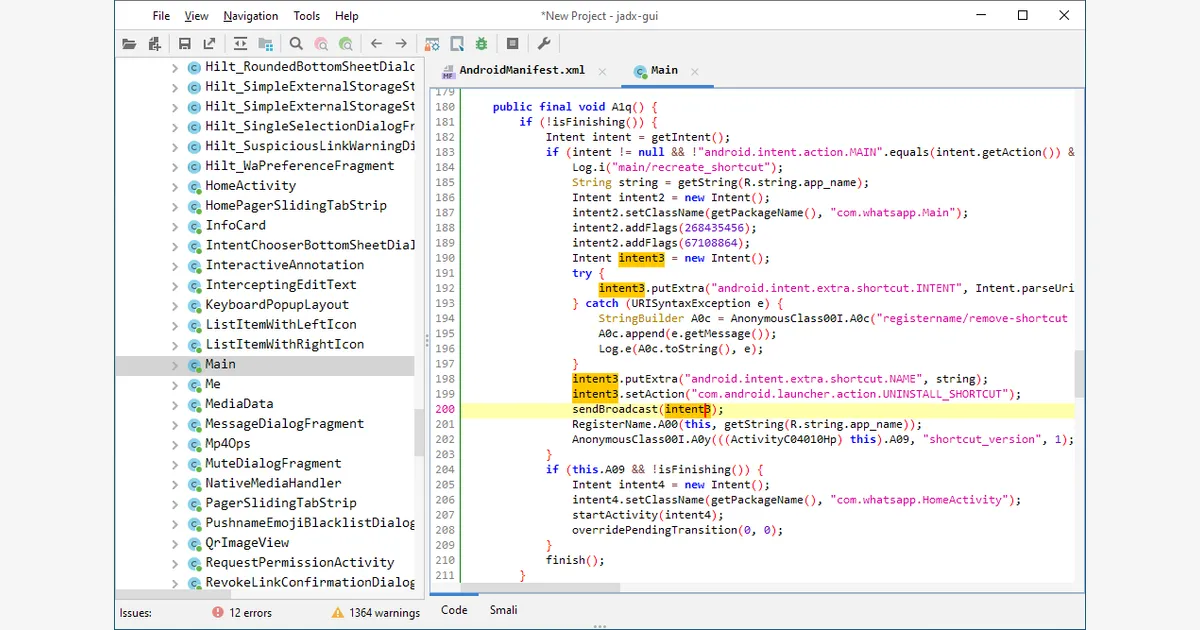This screenshot has height=630, width=1200.
Task: Click the 12 errors status indicator
Action: 241,612
